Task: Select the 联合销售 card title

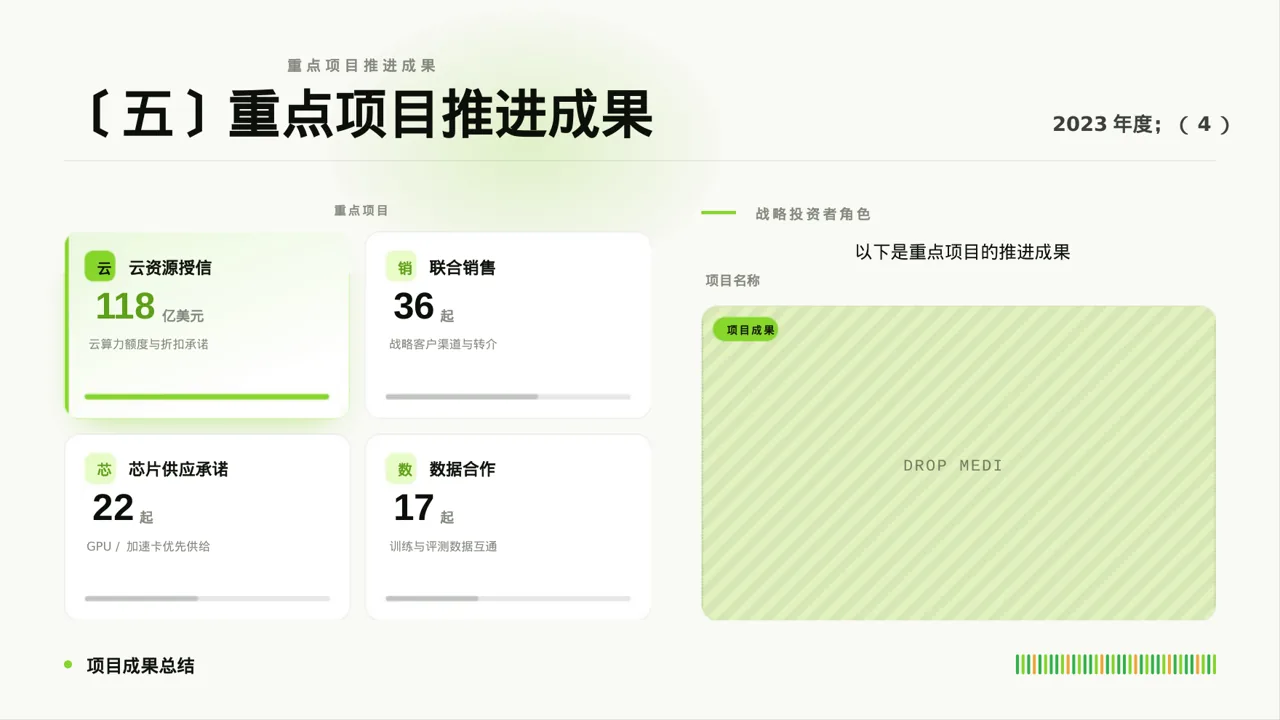Action: (462, 268)
